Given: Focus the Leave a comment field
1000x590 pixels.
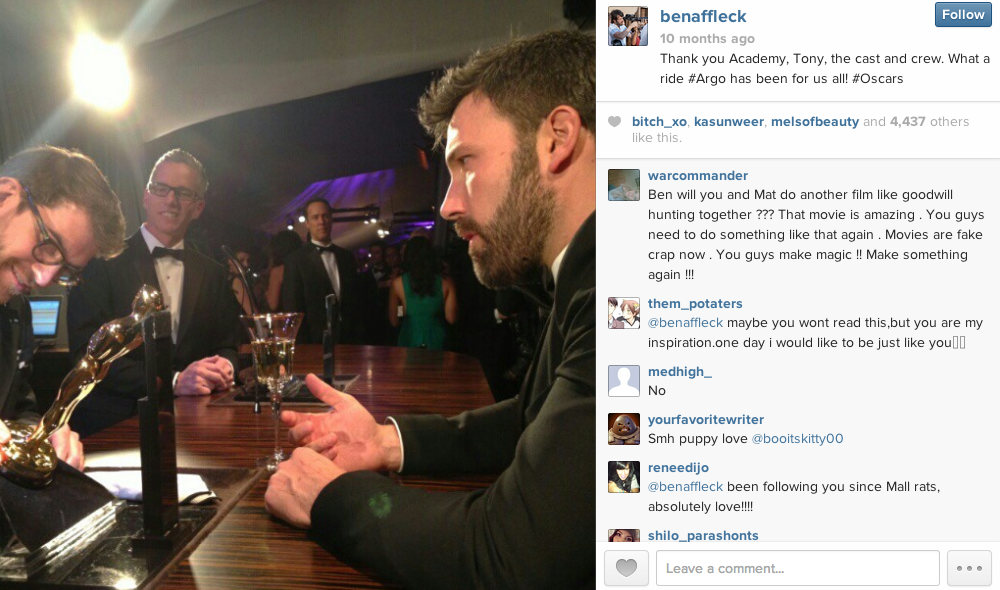Looking at the screenshot, I should (x=797, y=568).
